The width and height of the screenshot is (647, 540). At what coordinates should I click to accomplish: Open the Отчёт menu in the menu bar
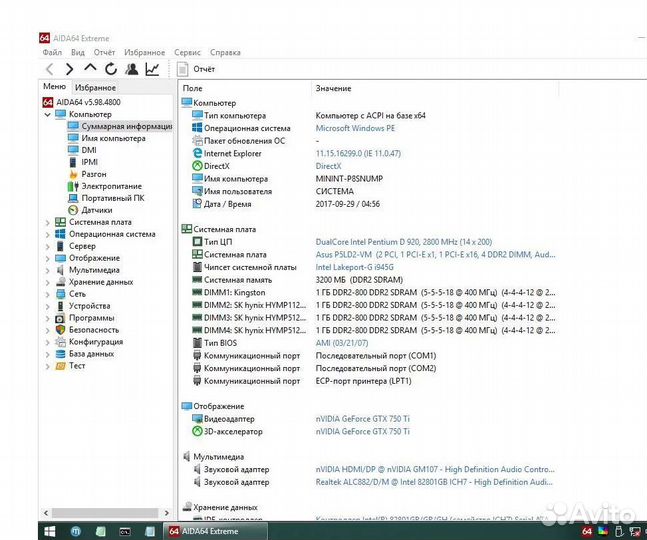104,52
